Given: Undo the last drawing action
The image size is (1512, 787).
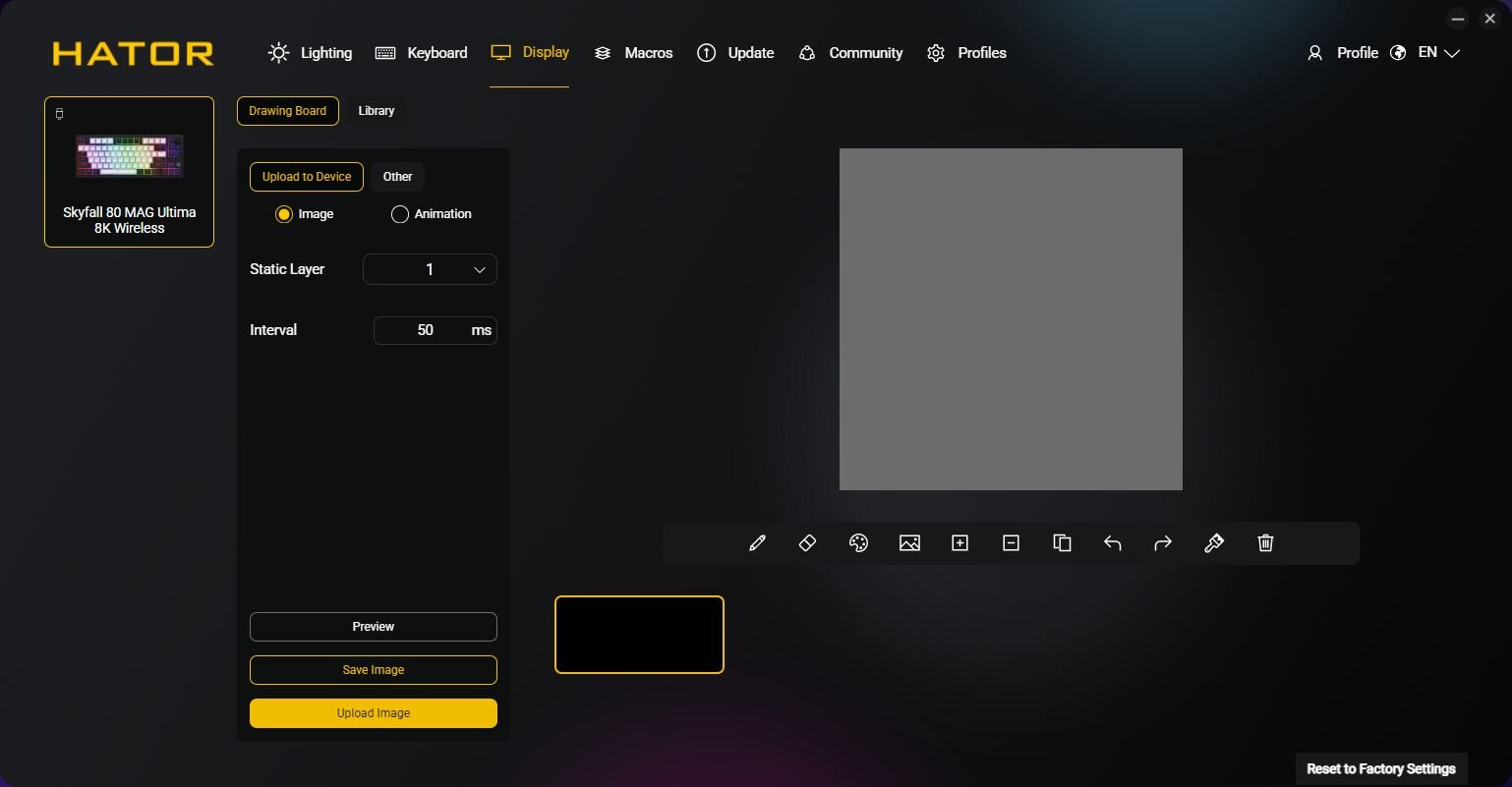Looking at the screenshot, I should pos(1113,543).
